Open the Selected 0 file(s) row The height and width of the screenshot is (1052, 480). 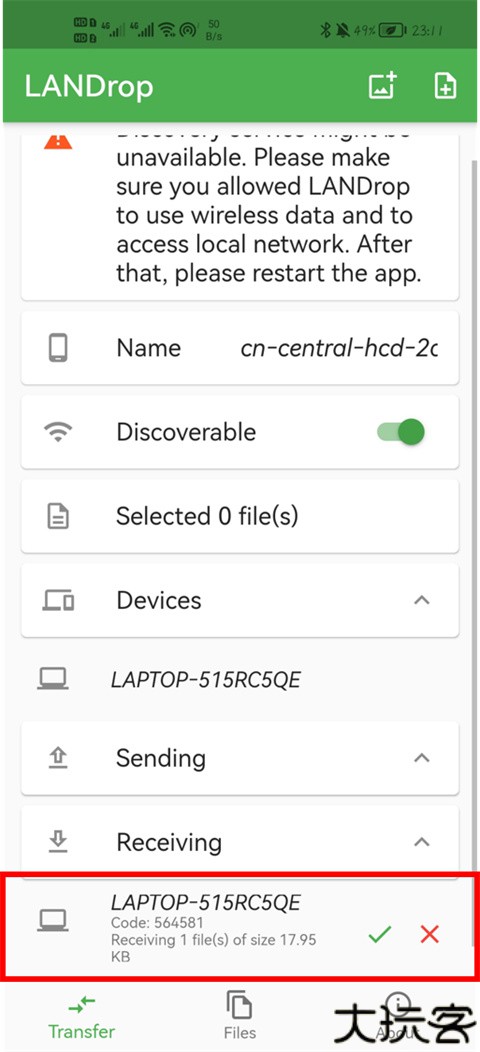[x=240, y=516]
